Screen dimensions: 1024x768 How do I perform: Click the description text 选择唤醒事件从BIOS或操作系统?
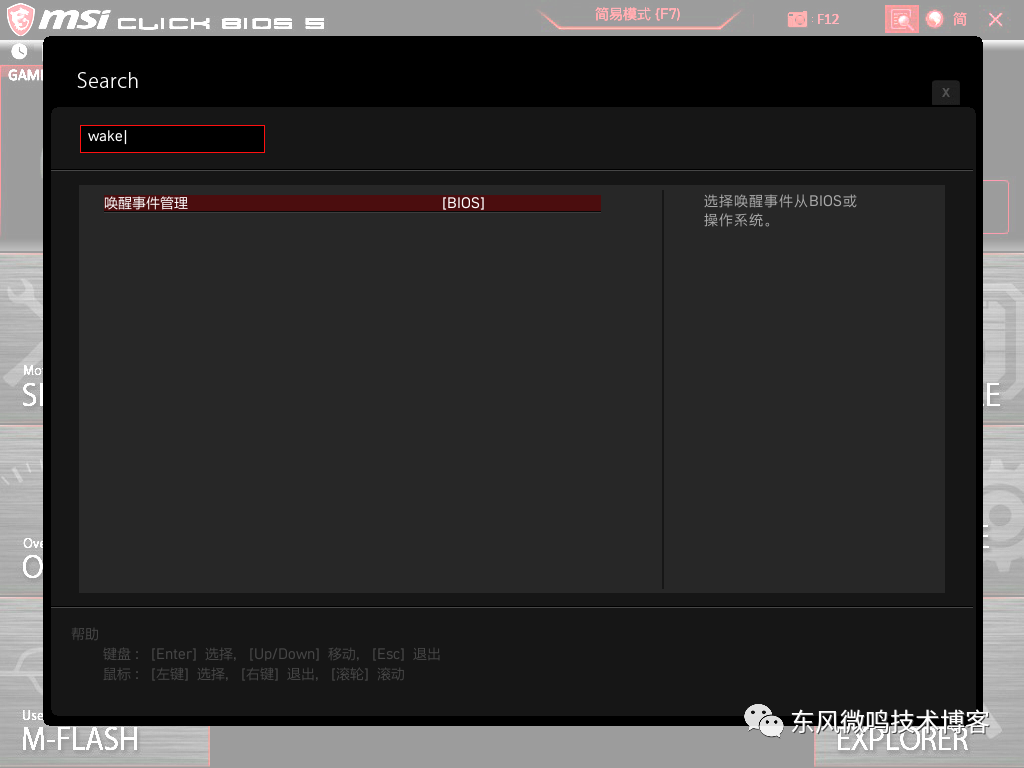tap(780, 210)
